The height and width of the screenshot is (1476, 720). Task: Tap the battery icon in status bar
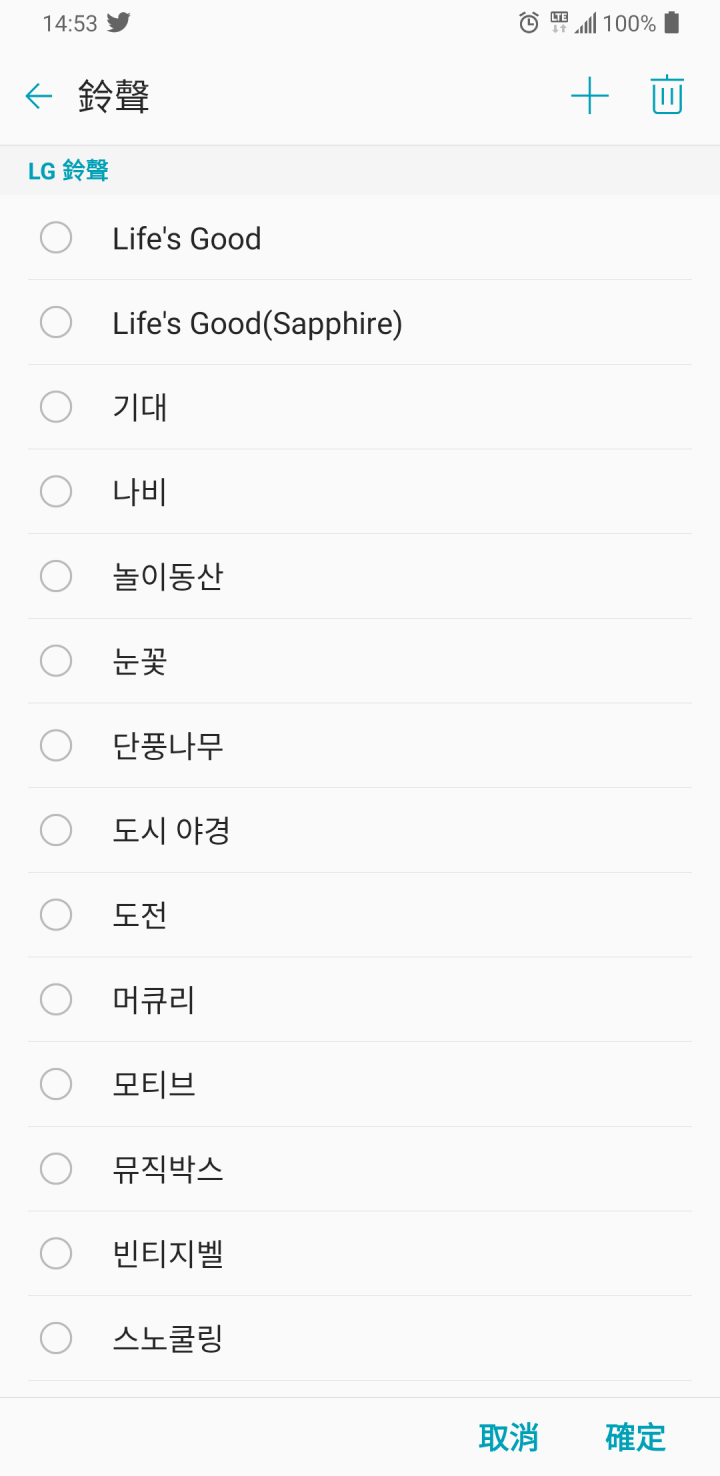672,23
